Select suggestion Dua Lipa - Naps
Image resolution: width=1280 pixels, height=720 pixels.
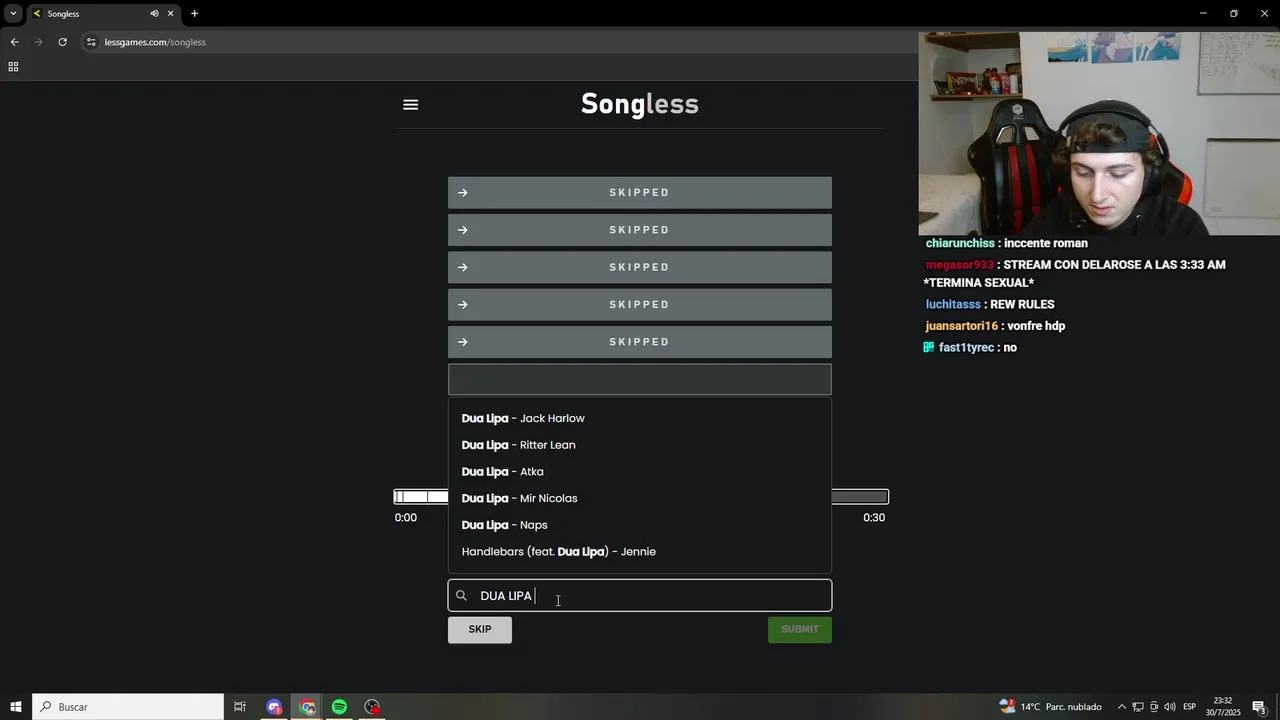click(640, 525)
